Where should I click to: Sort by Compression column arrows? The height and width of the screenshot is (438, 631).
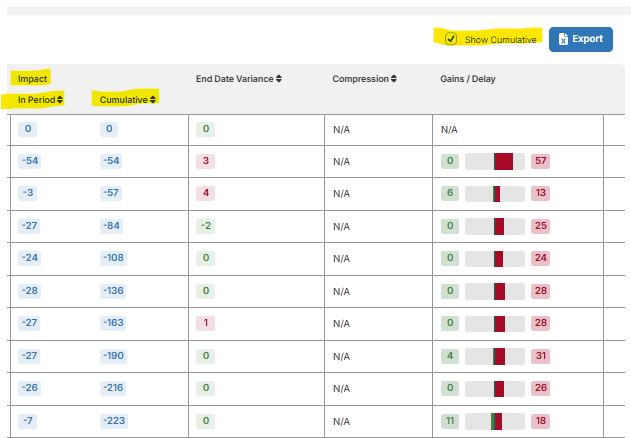[394, 79]
